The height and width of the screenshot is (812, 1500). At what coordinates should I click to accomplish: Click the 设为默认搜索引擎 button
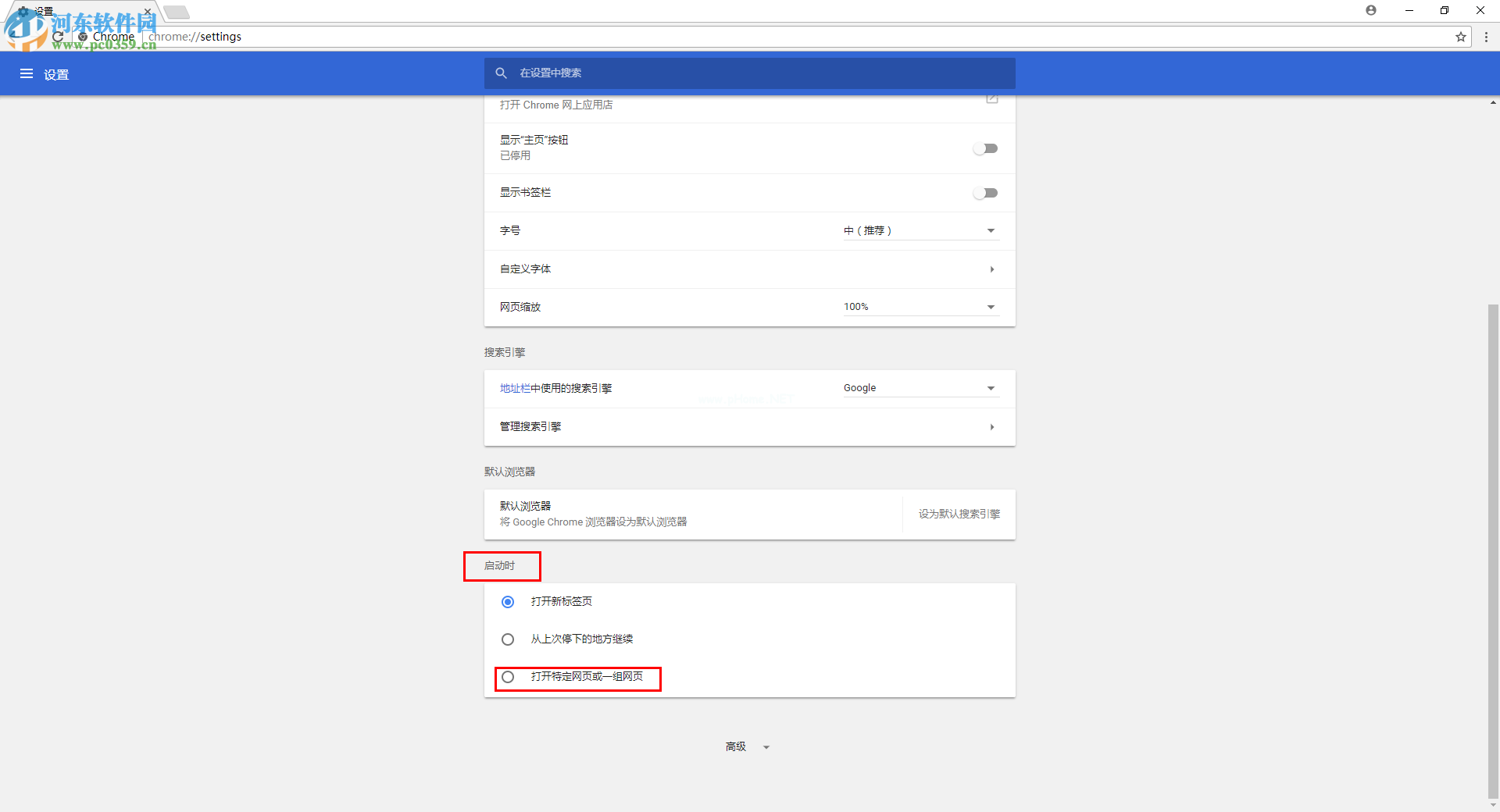959,514
